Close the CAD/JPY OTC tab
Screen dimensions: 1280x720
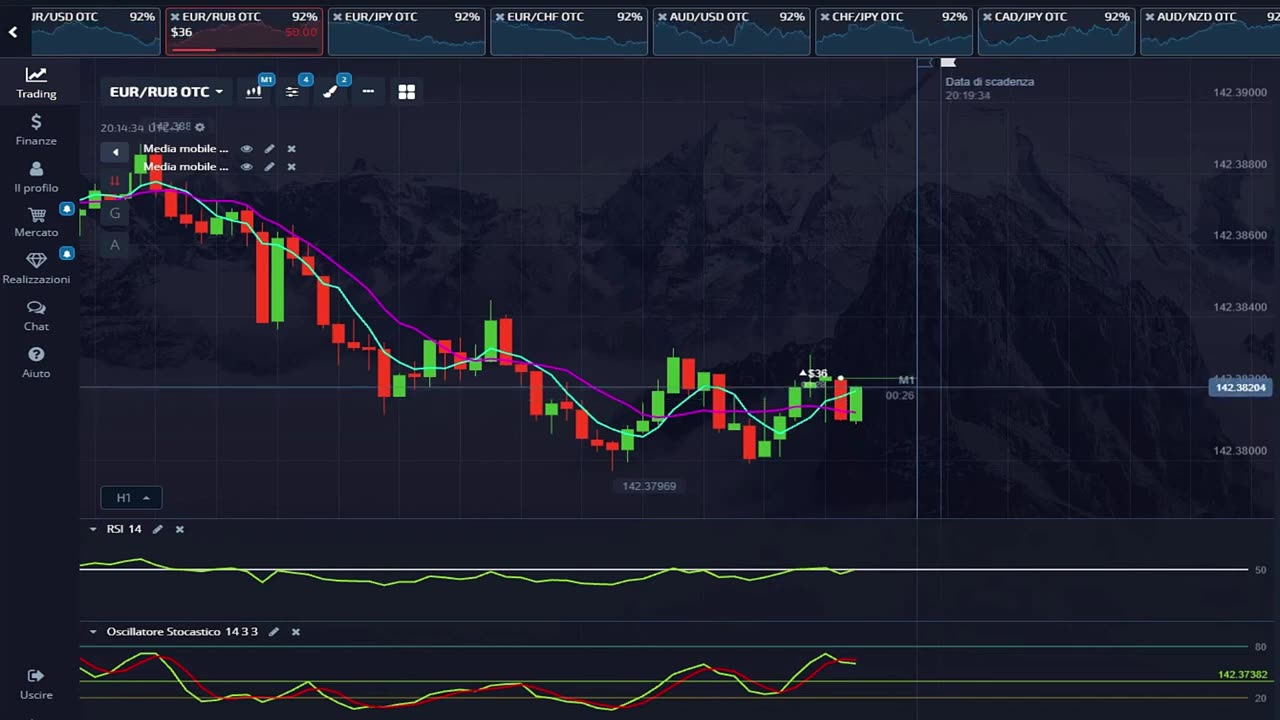click(x=987, y=17)
